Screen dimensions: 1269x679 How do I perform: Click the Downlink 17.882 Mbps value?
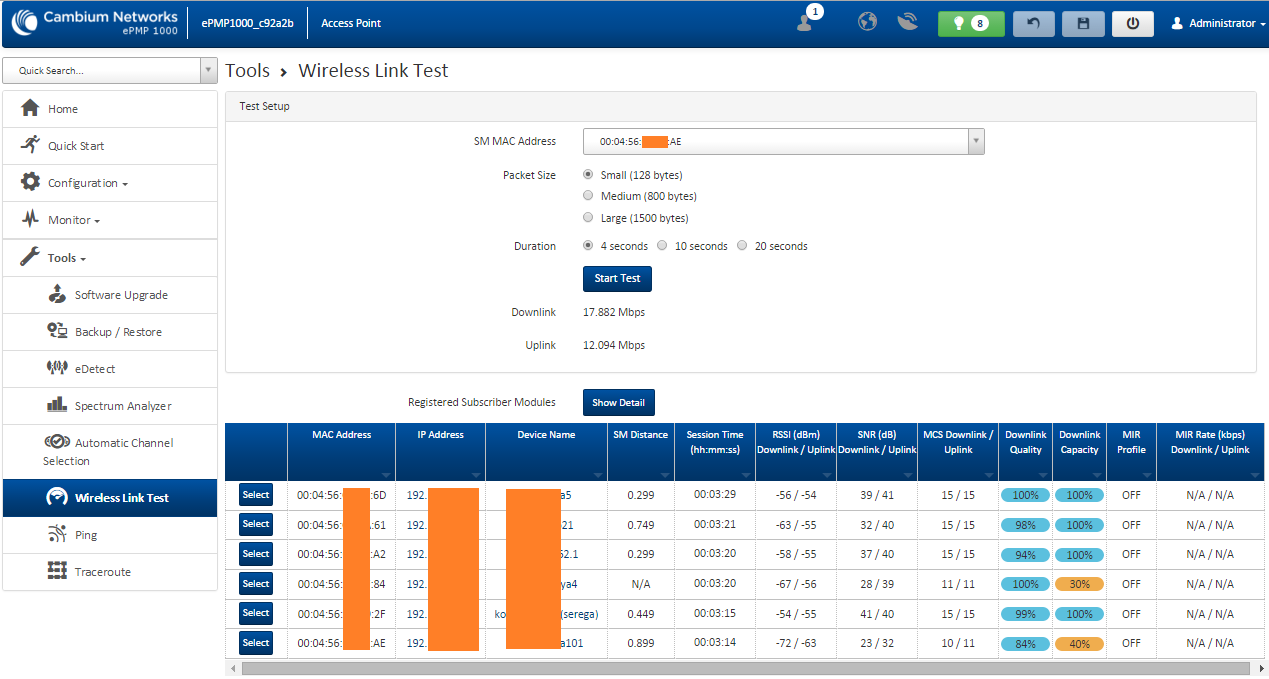tap(614, 312)
